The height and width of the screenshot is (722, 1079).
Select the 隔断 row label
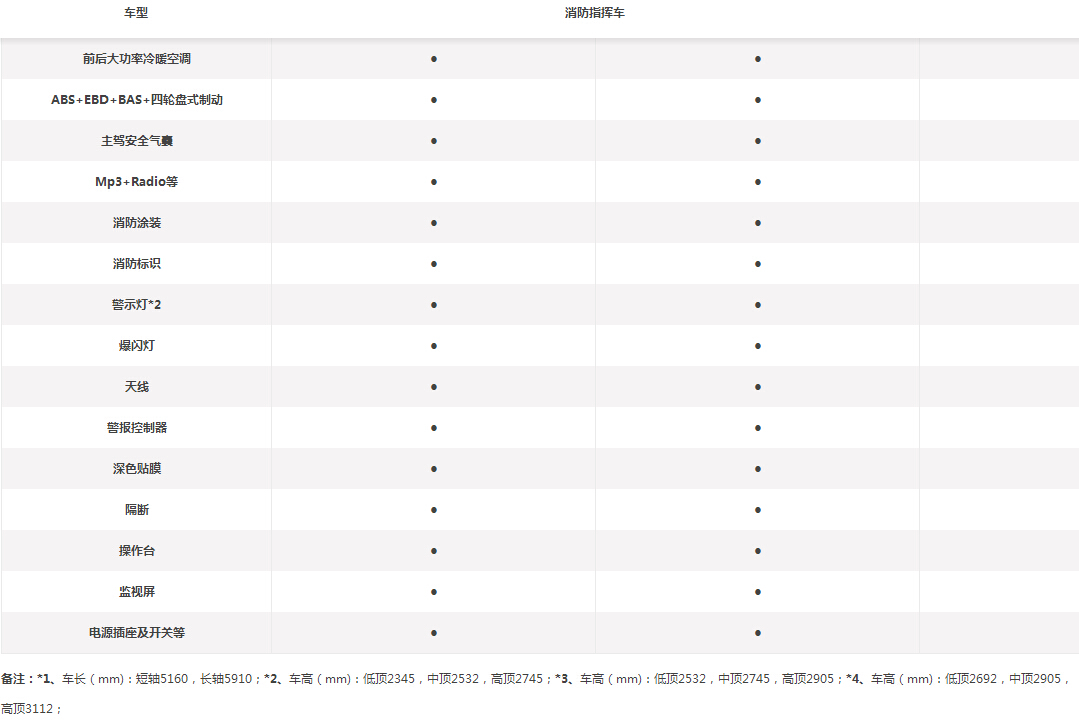pos(136,509)
